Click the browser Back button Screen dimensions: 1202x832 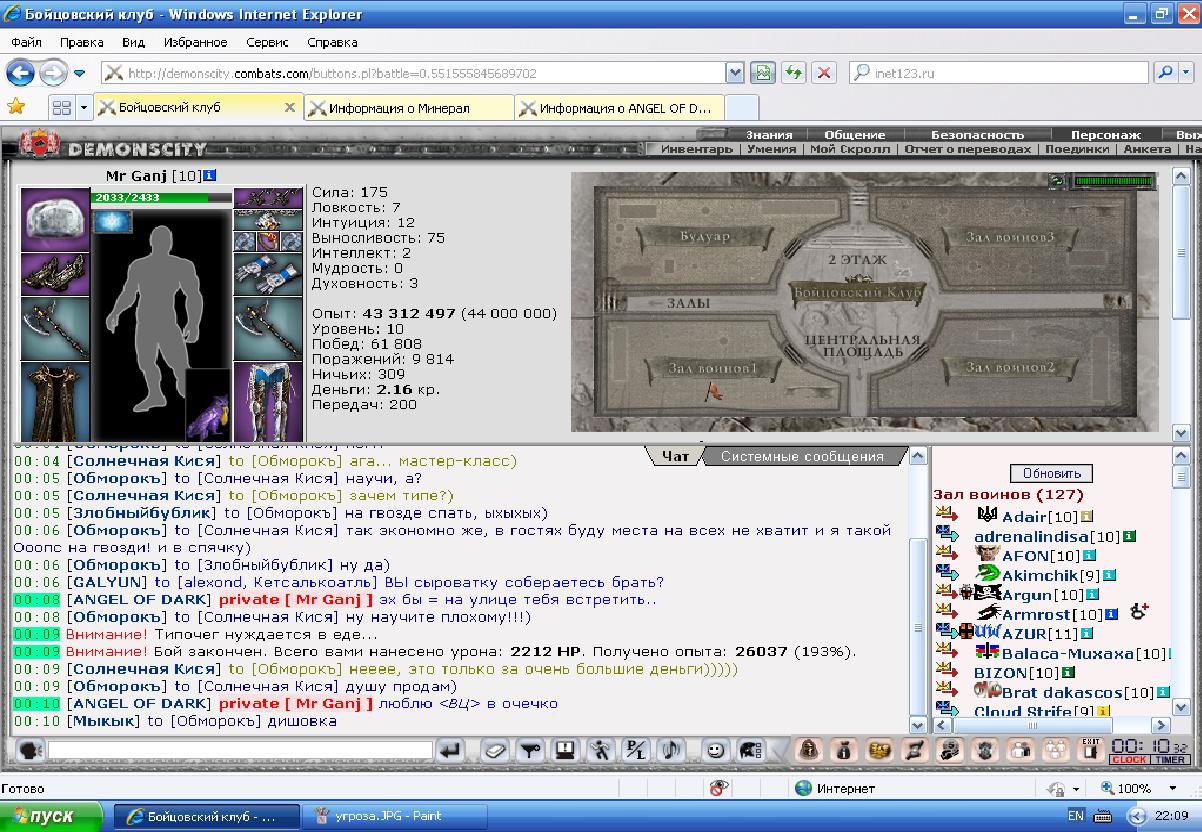pos(21,73)
